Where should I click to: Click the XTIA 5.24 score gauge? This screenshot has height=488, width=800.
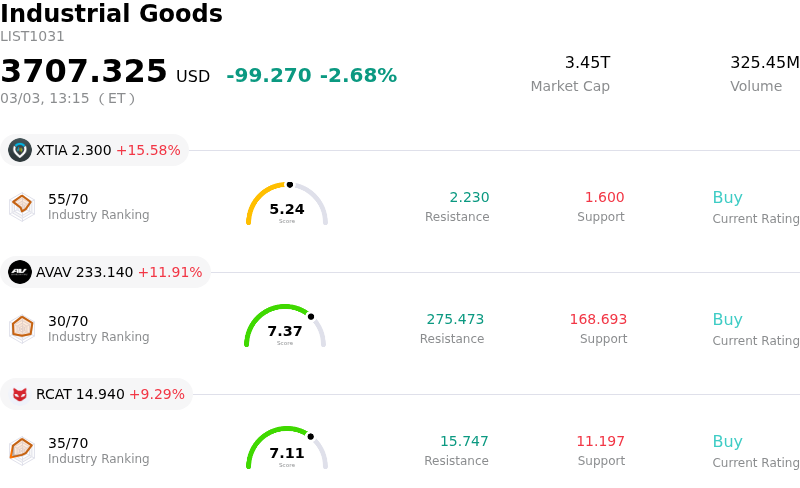pyautogui.click(x=287, y=206)
